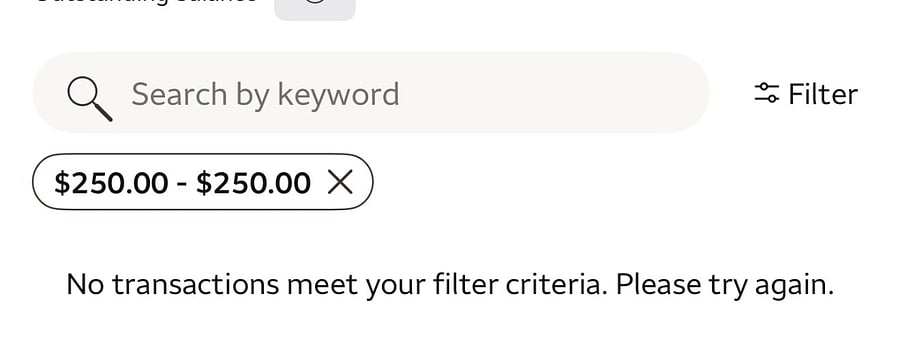
Task: Place cursor in the keyword search bar
Action: tap(371, 92)
